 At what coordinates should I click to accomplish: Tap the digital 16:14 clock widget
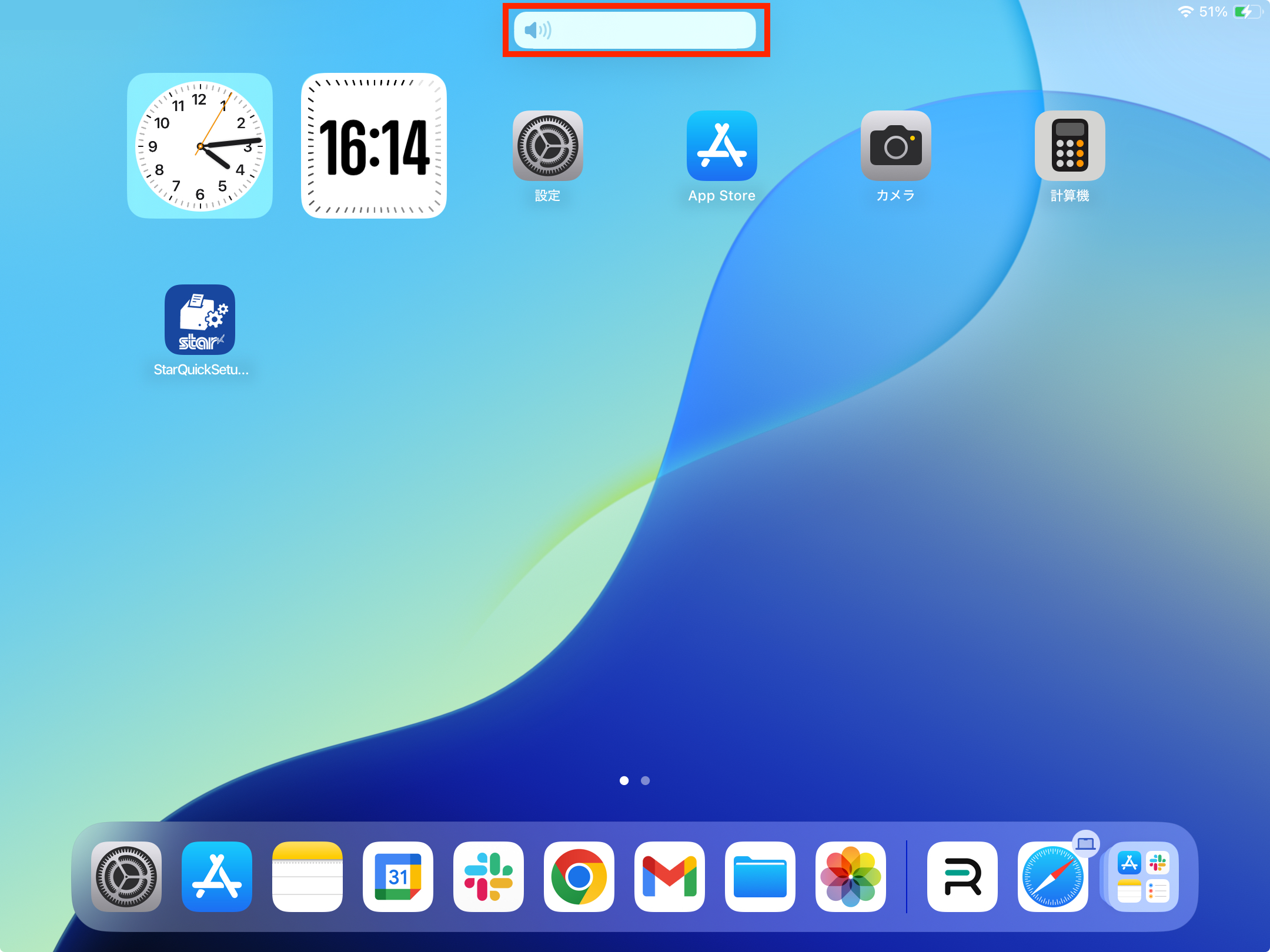coord(374,146)
